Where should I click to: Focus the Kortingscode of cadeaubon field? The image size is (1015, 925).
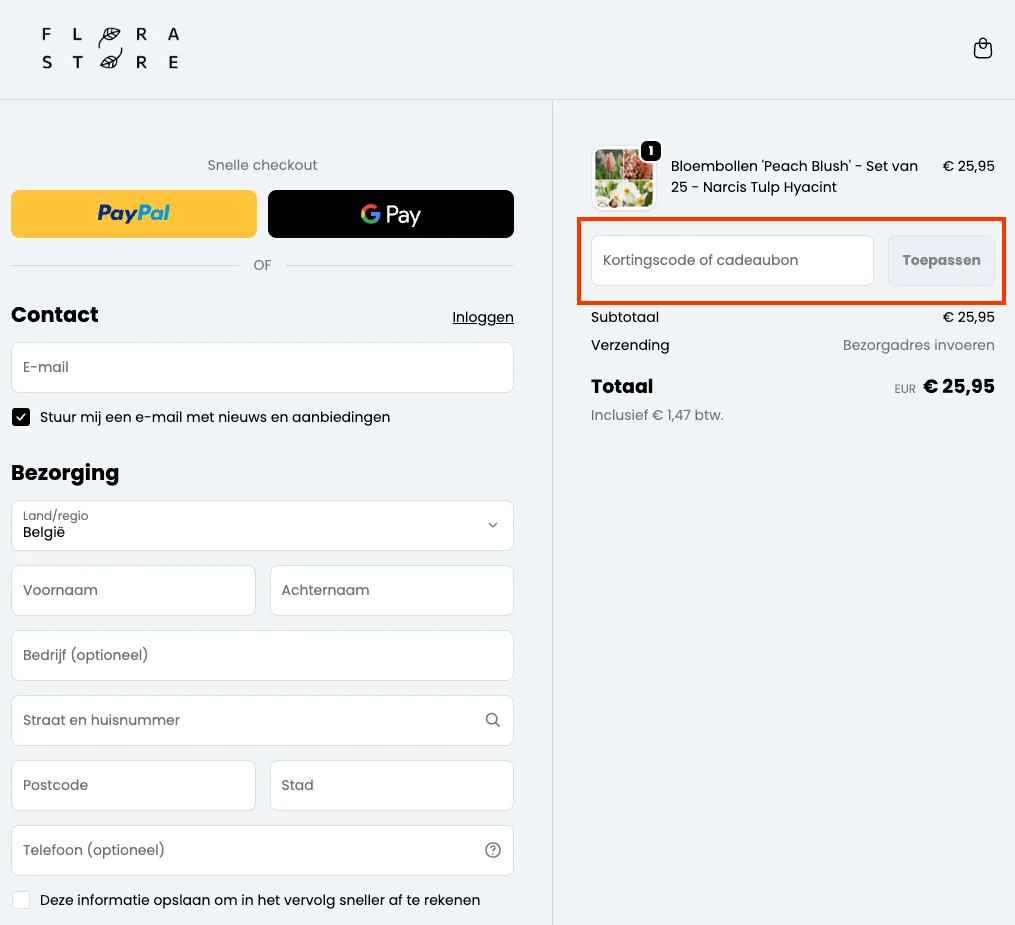point(732,260)
